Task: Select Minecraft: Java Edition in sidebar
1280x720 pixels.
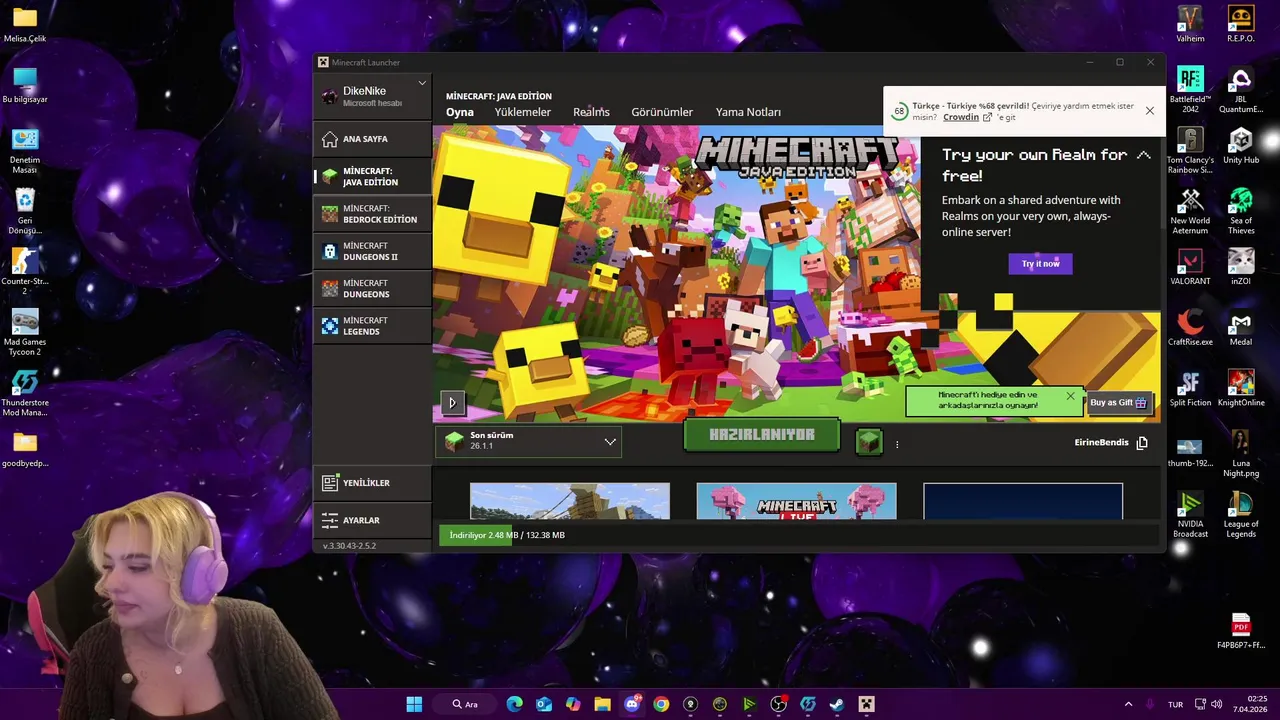Action: pos(372,176)
